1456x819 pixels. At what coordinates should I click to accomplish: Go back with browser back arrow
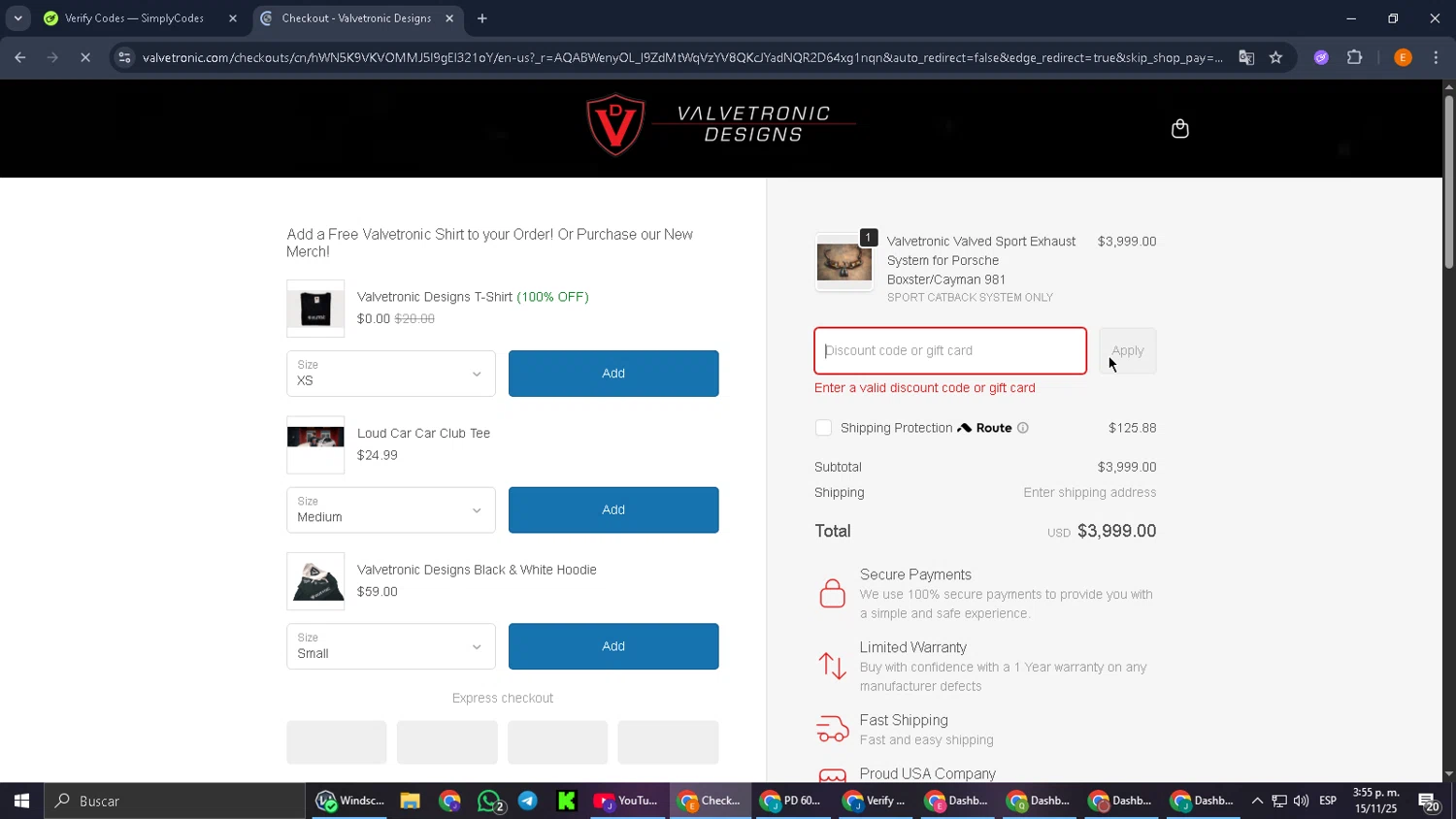pyautogui.click(x=20, y=57)
